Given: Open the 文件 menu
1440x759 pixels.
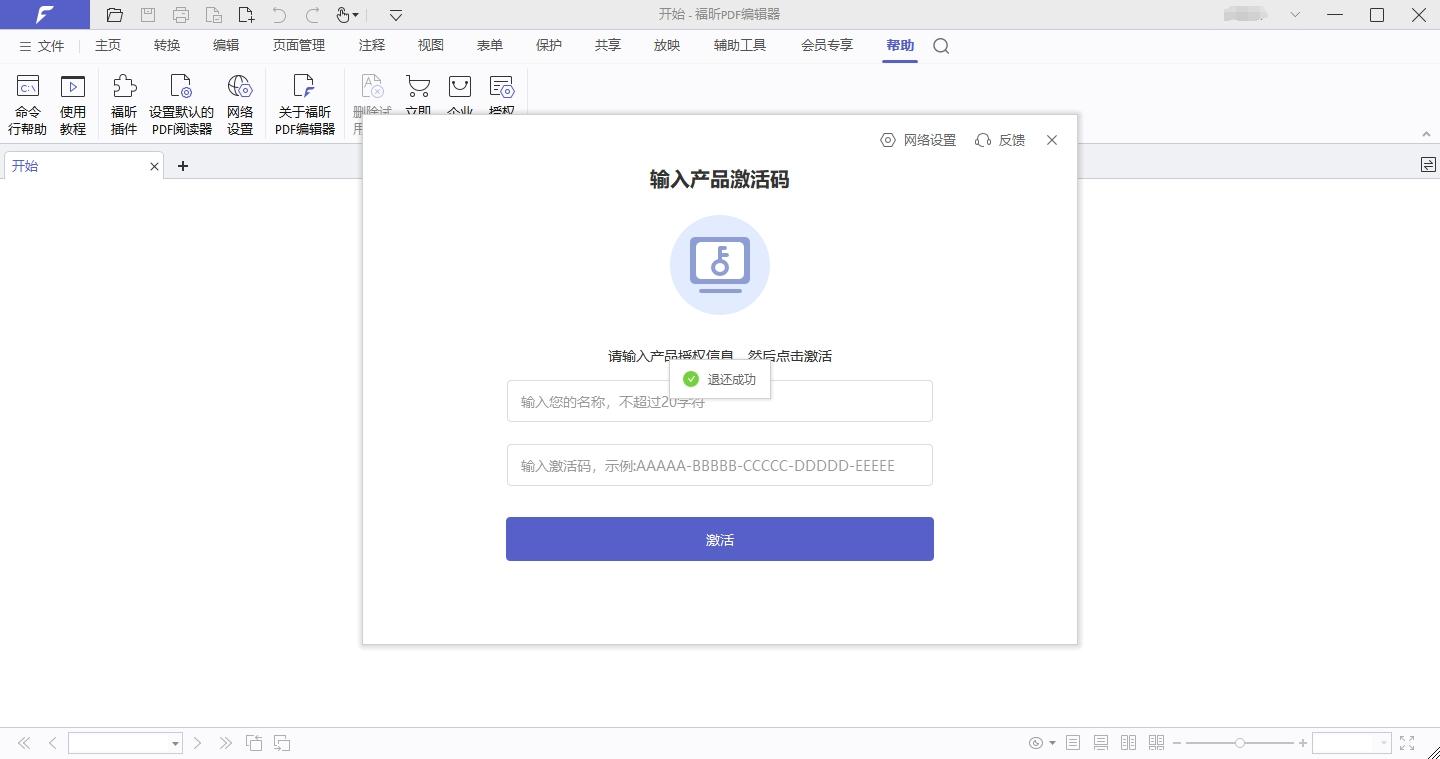Looking at the screenshot, I should 41,46.
